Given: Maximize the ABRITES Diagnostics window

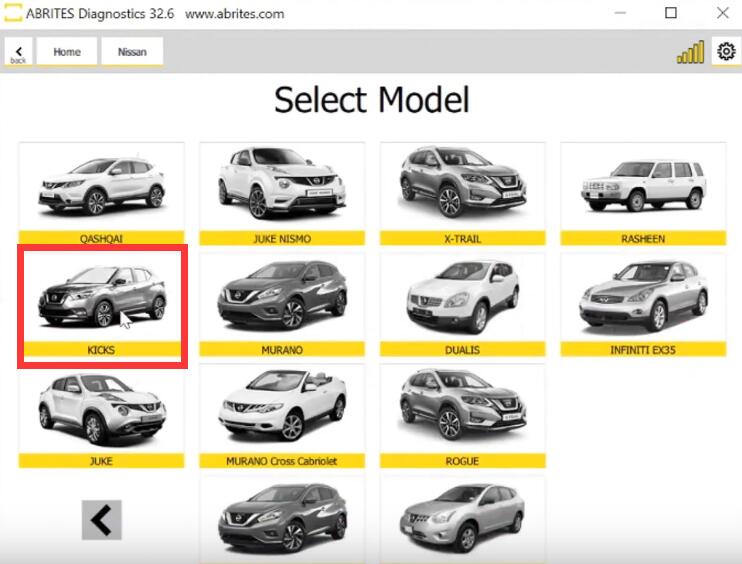Looking at the screenshot, I should click(x=671, y=13).
